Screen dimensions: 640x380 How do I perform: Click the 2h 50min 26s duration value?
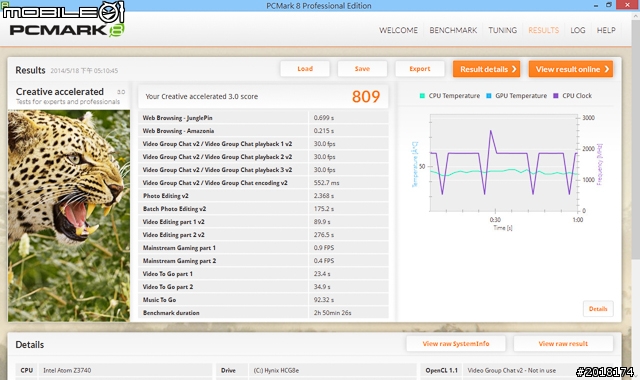(332, 313)
